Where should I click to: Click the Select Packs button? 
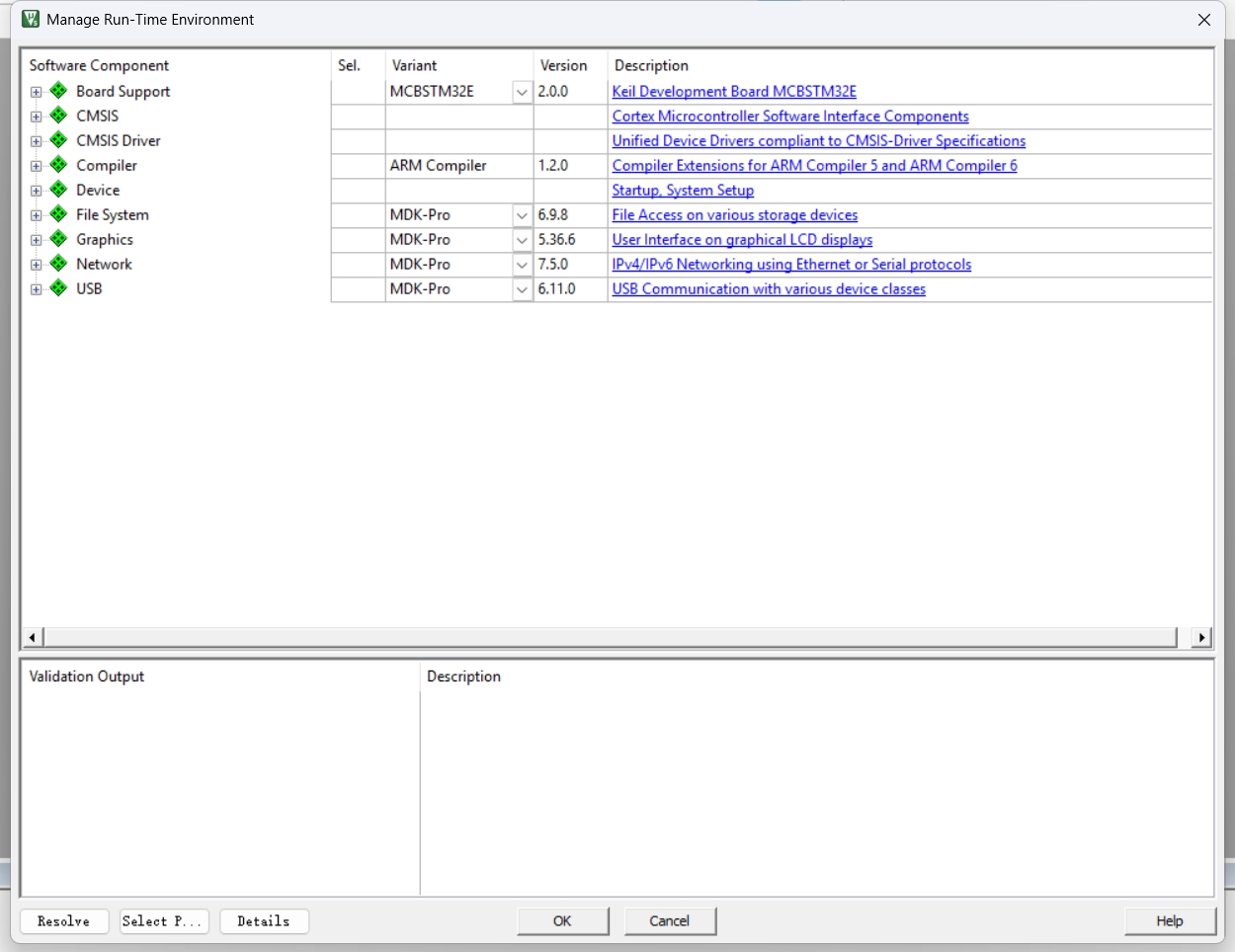(x=164, y=921)
